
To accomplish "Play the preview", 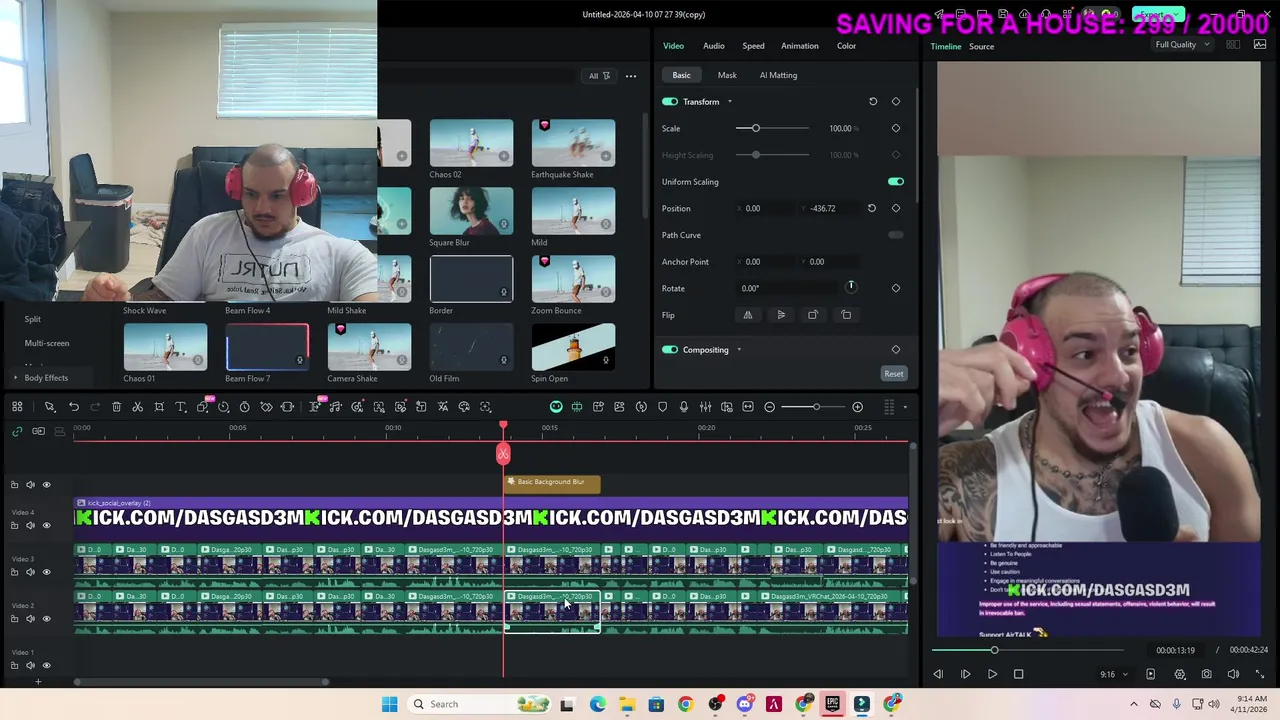I will click(992, 675).
